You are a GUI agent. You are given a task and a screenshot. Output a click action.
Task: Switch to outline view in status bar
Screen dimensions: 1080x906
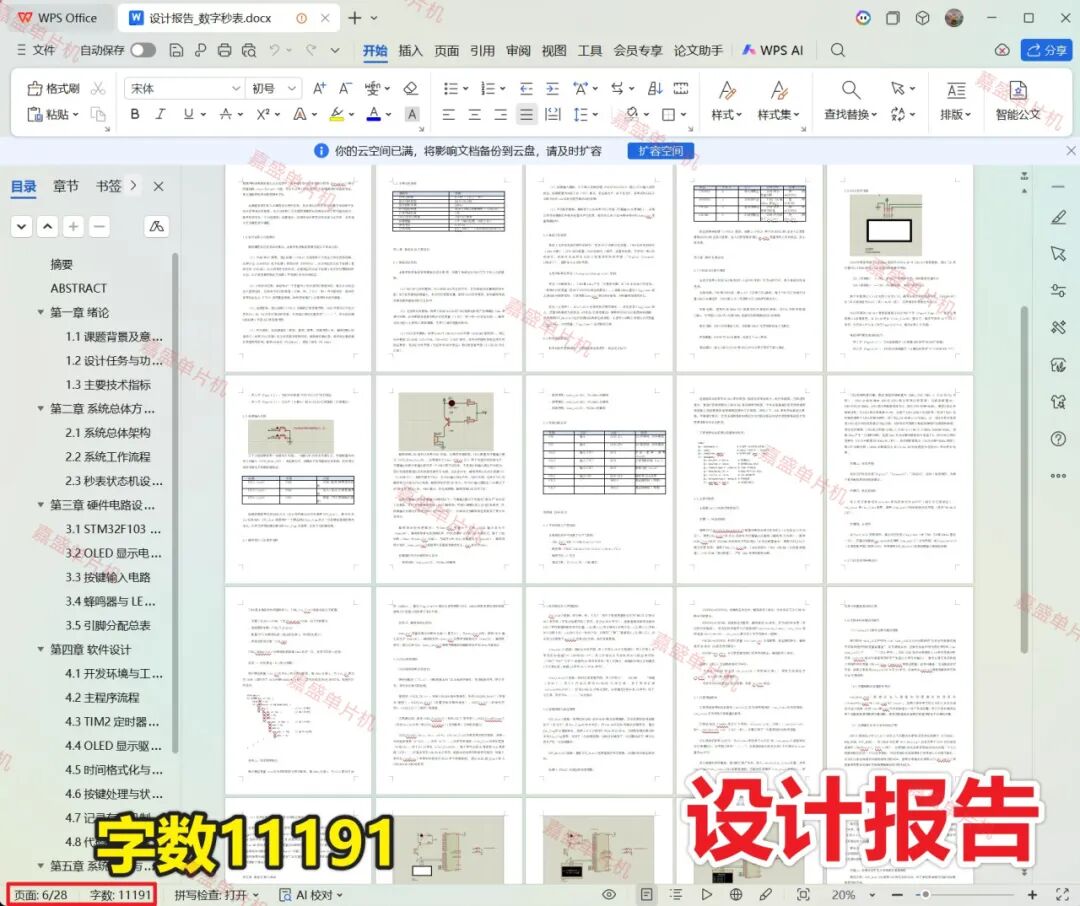pyautogui.click(x=676, y=894)
